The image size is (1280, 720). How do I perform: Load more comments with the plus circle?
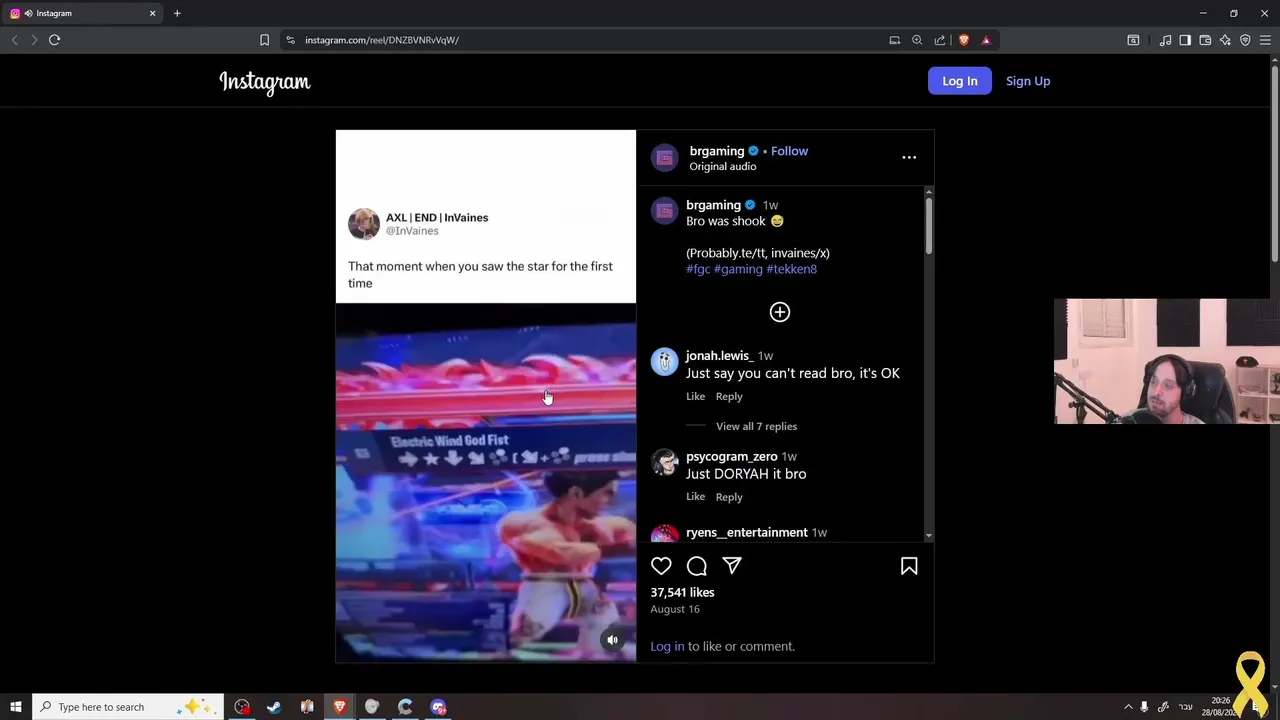click(x=780, y=312)
